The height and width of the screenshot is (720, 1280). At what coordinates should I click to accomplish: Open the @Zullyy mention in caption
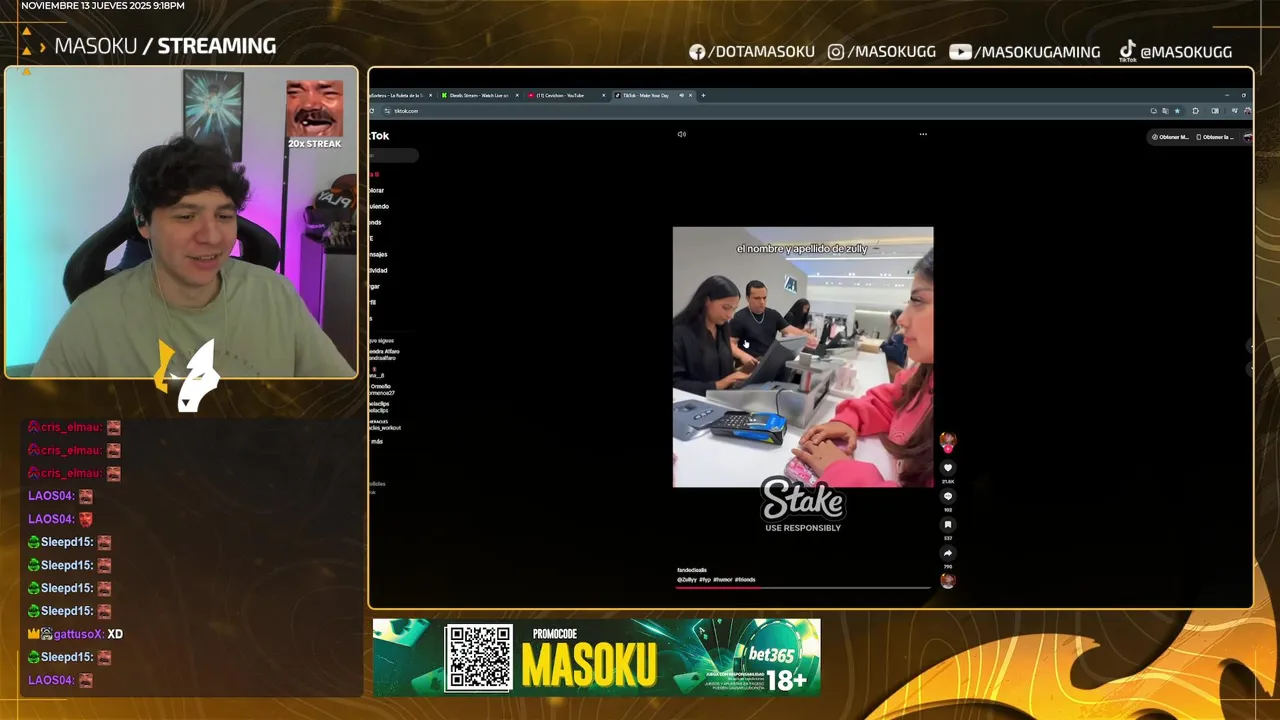[686, 580]
